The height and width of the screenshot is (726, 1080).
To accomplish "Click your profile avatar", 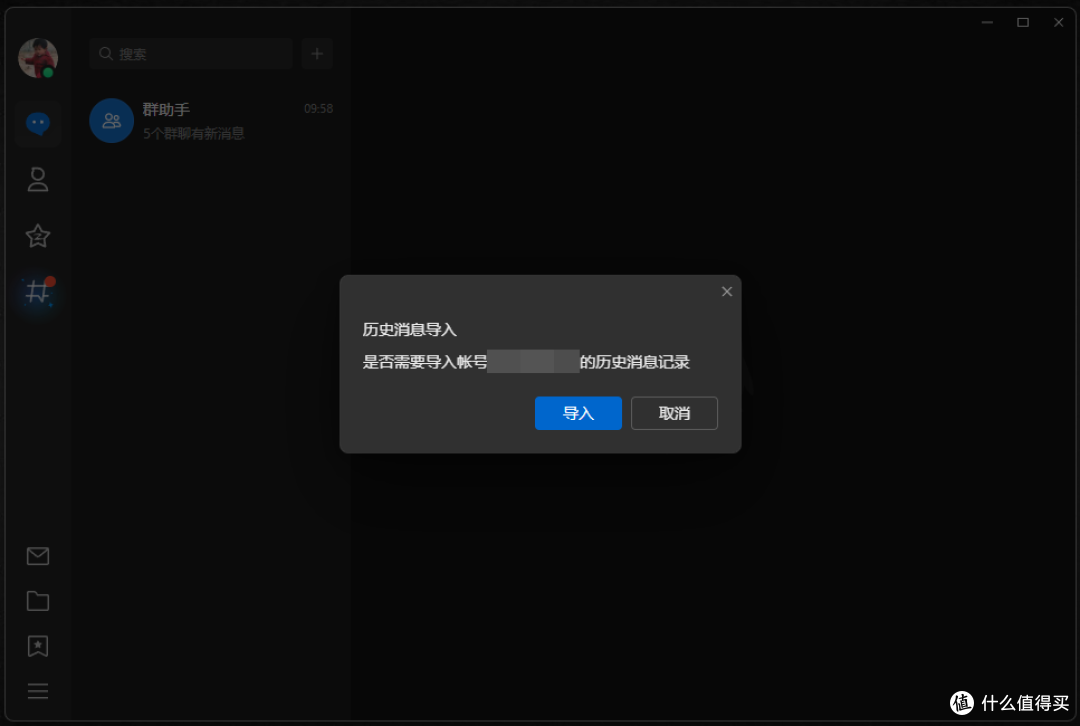I will coord(37,57).
